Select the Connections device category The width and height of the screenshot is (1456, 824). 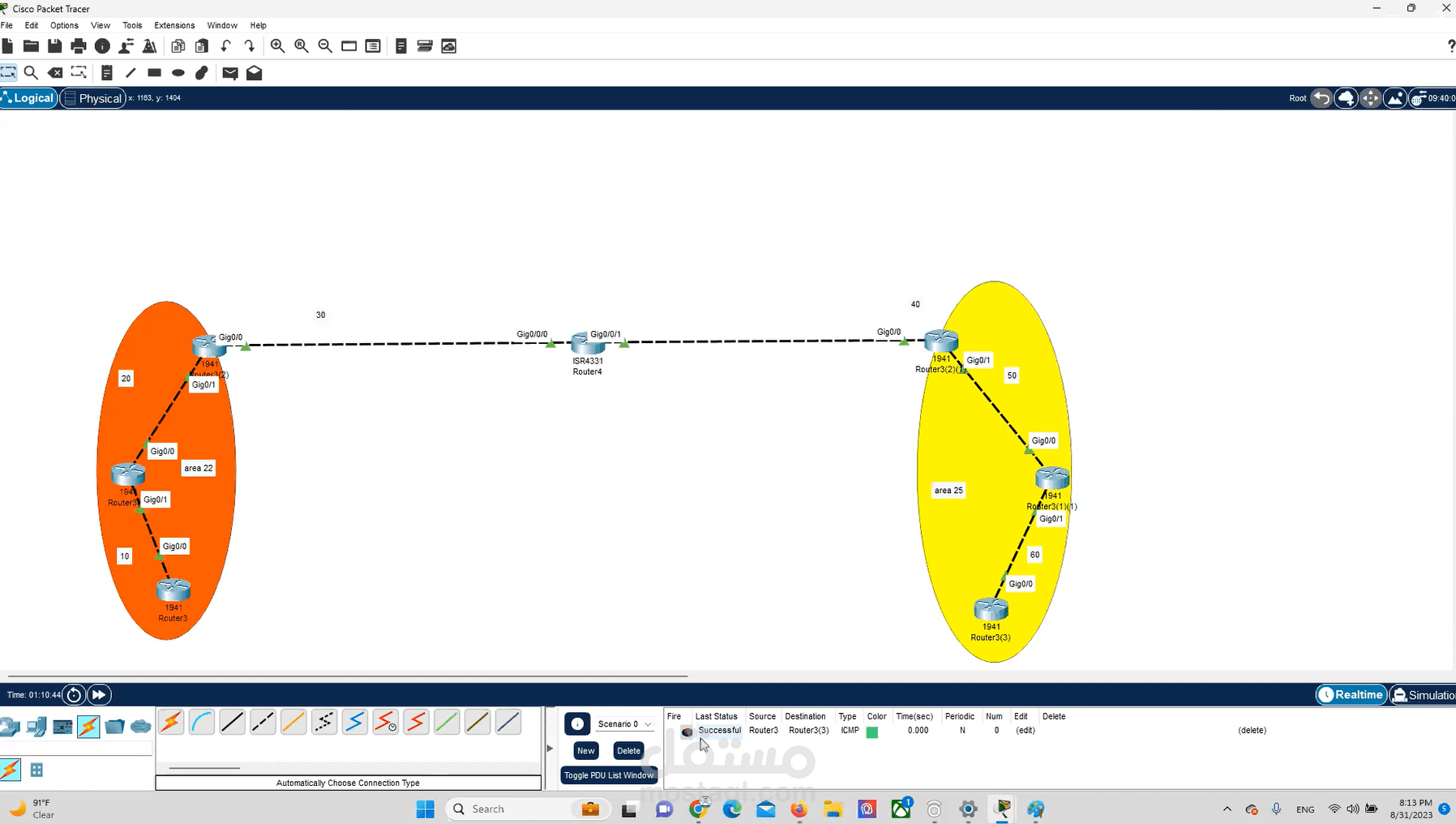(x=88, y=727)
